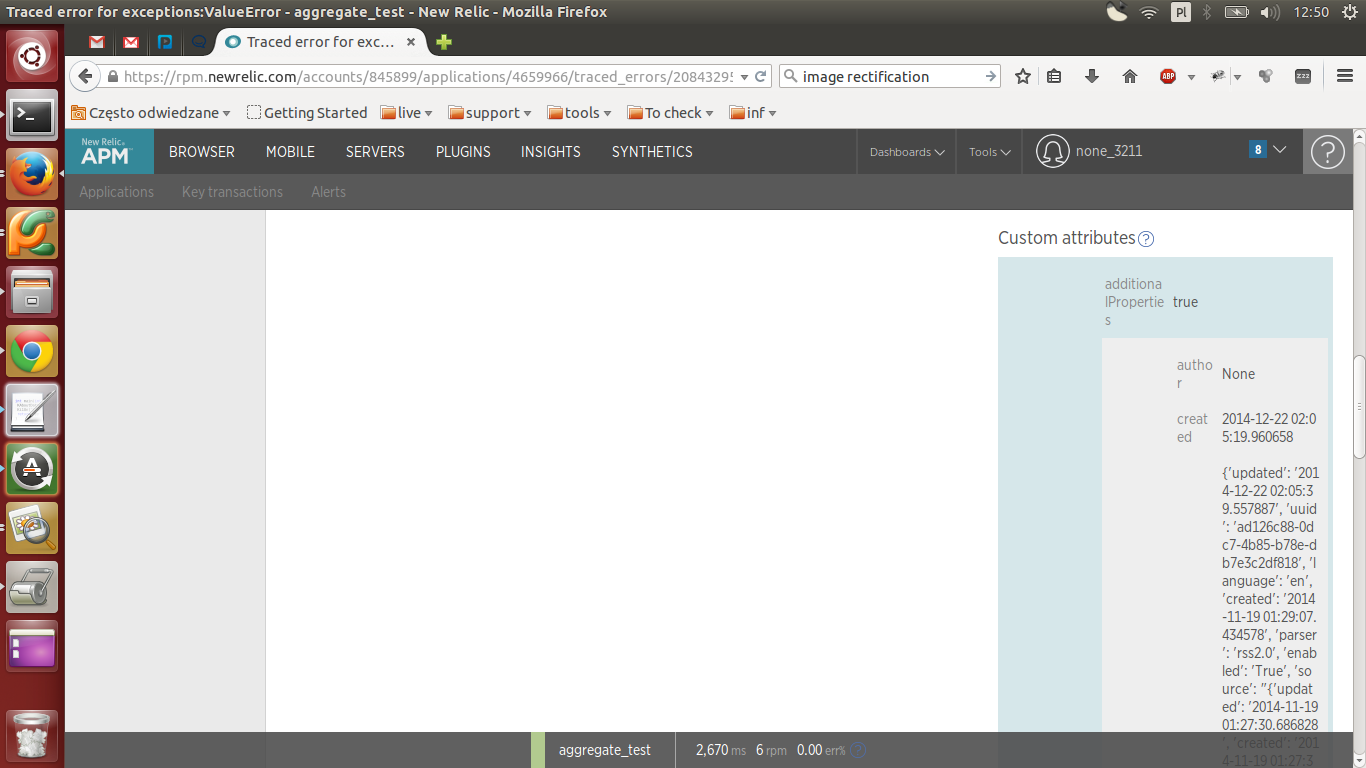
Task: Click the Wi-Fi network indicator
Action: [1149, 12]
